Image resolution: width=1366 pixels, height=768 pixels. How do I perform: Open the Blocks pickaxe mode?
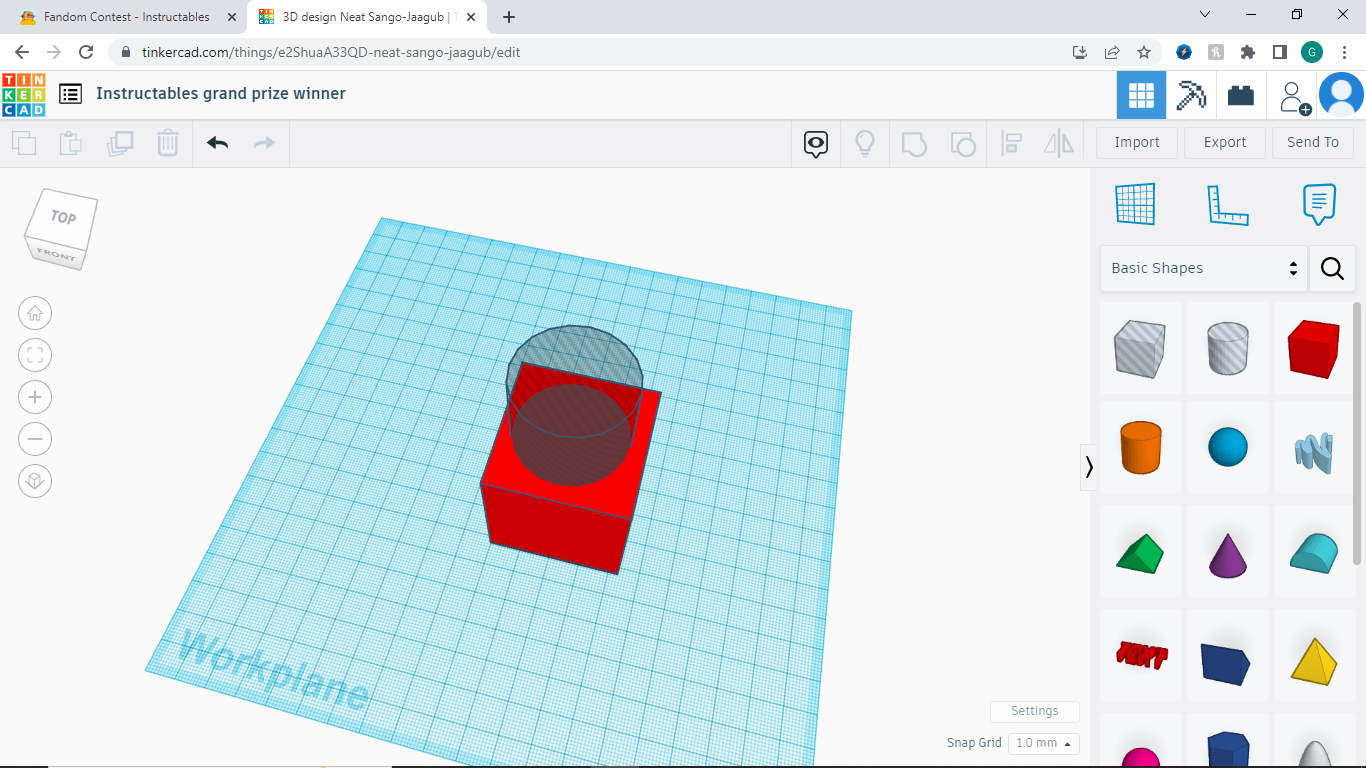coord(1191,95)
